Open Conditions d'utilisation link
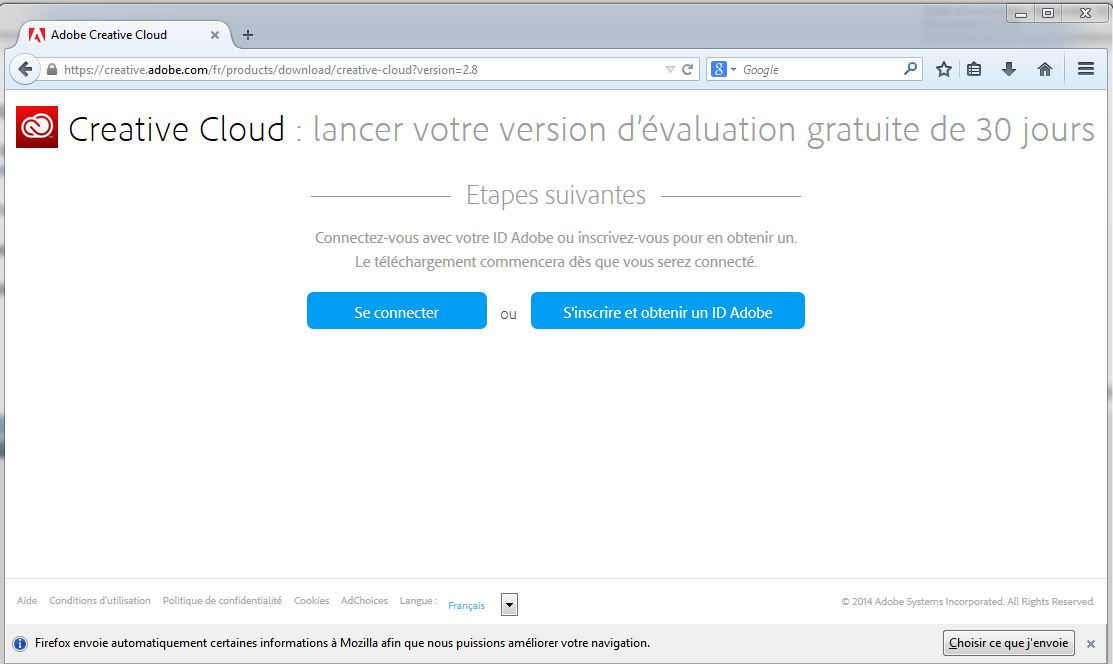1113x664 pixels. (100, 601)
